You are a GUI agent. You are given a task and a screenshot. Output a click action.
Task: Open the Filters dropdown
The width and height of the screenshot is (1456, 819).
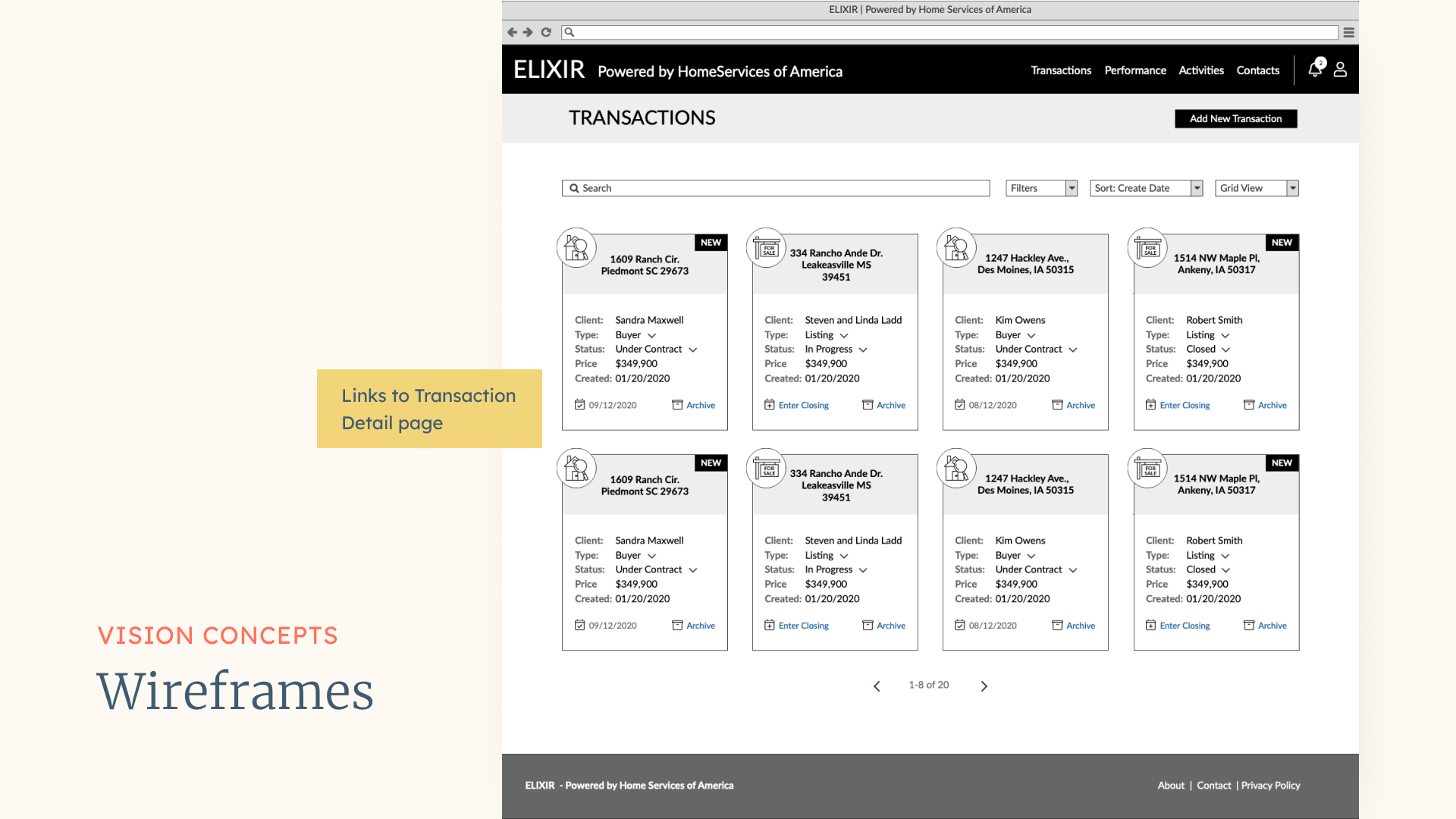1041,188
